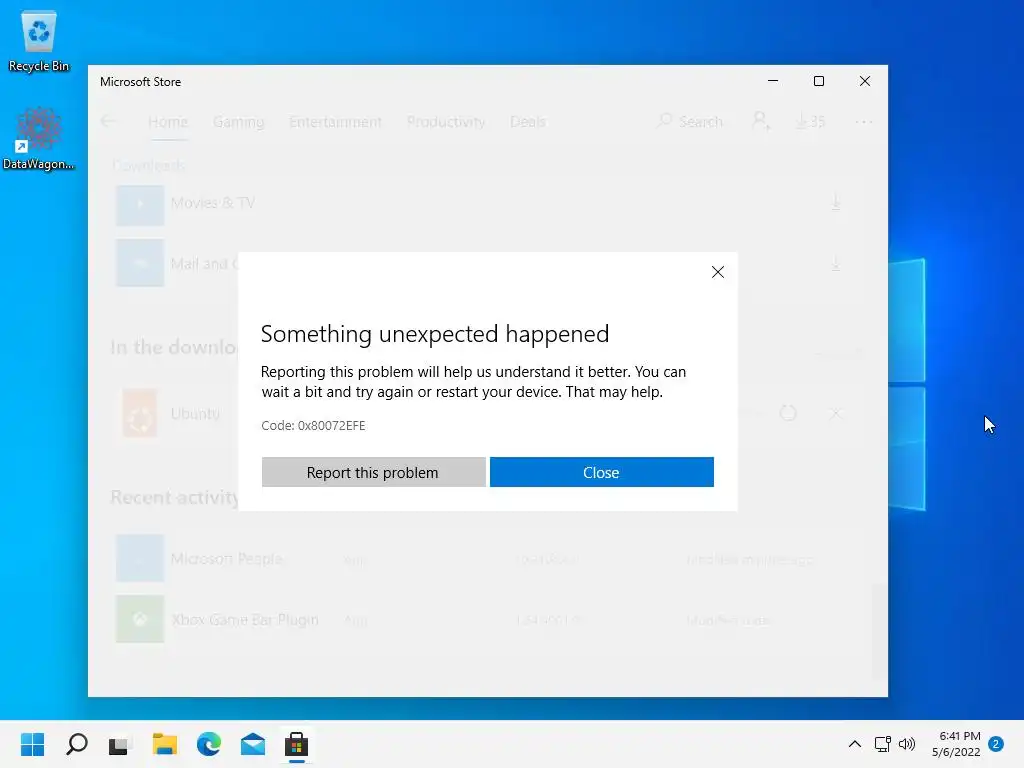1024x768 pixels.
Task: Click the Report this problem button
Action: [374, 472]
